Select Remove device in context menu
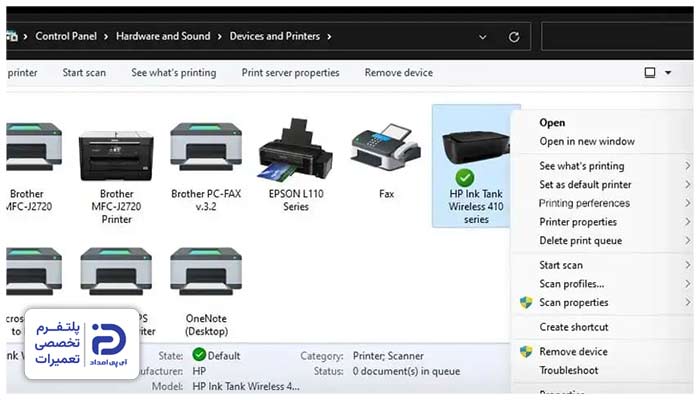 click(x=573, y=352)
